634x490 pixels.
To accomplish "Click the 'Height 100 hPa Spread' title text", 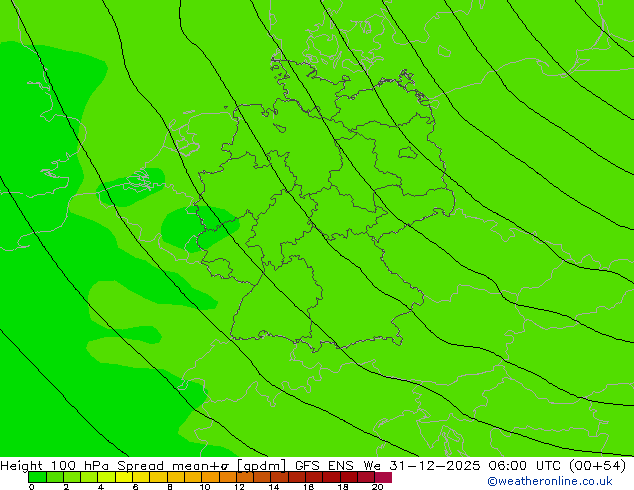I will pos(82,465).
